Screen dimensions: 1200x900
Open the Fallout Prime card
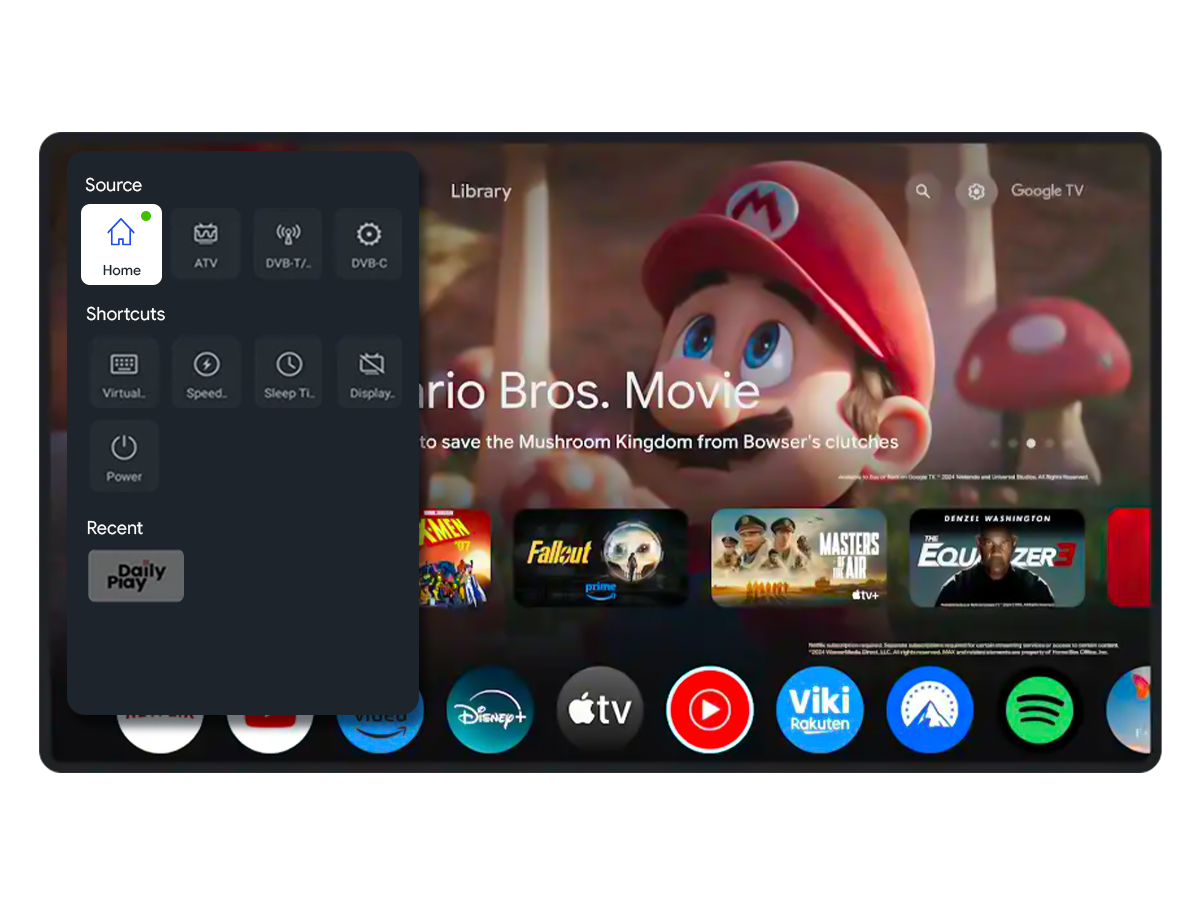[x=601, y=558]
